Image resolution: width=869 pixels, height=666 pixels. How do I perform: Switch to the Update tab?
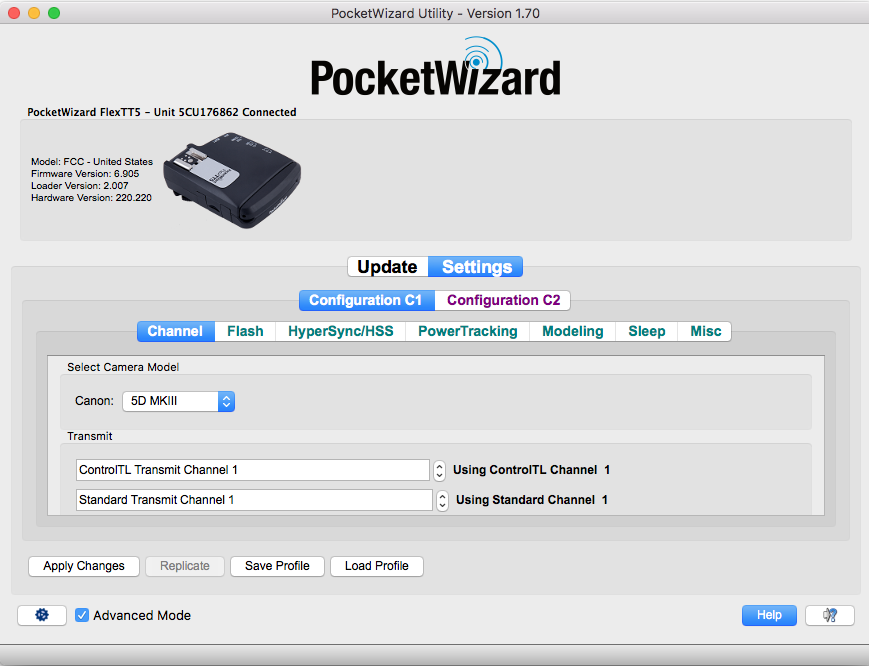coord(387,267)
